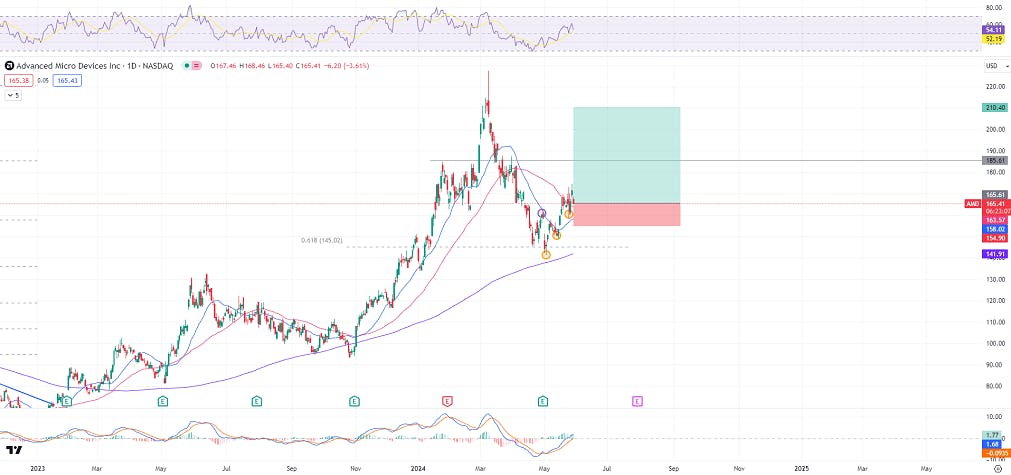Click the 2025 label on time axis
The height and width of the screenshot is (475, 1011).
[801, 469]
